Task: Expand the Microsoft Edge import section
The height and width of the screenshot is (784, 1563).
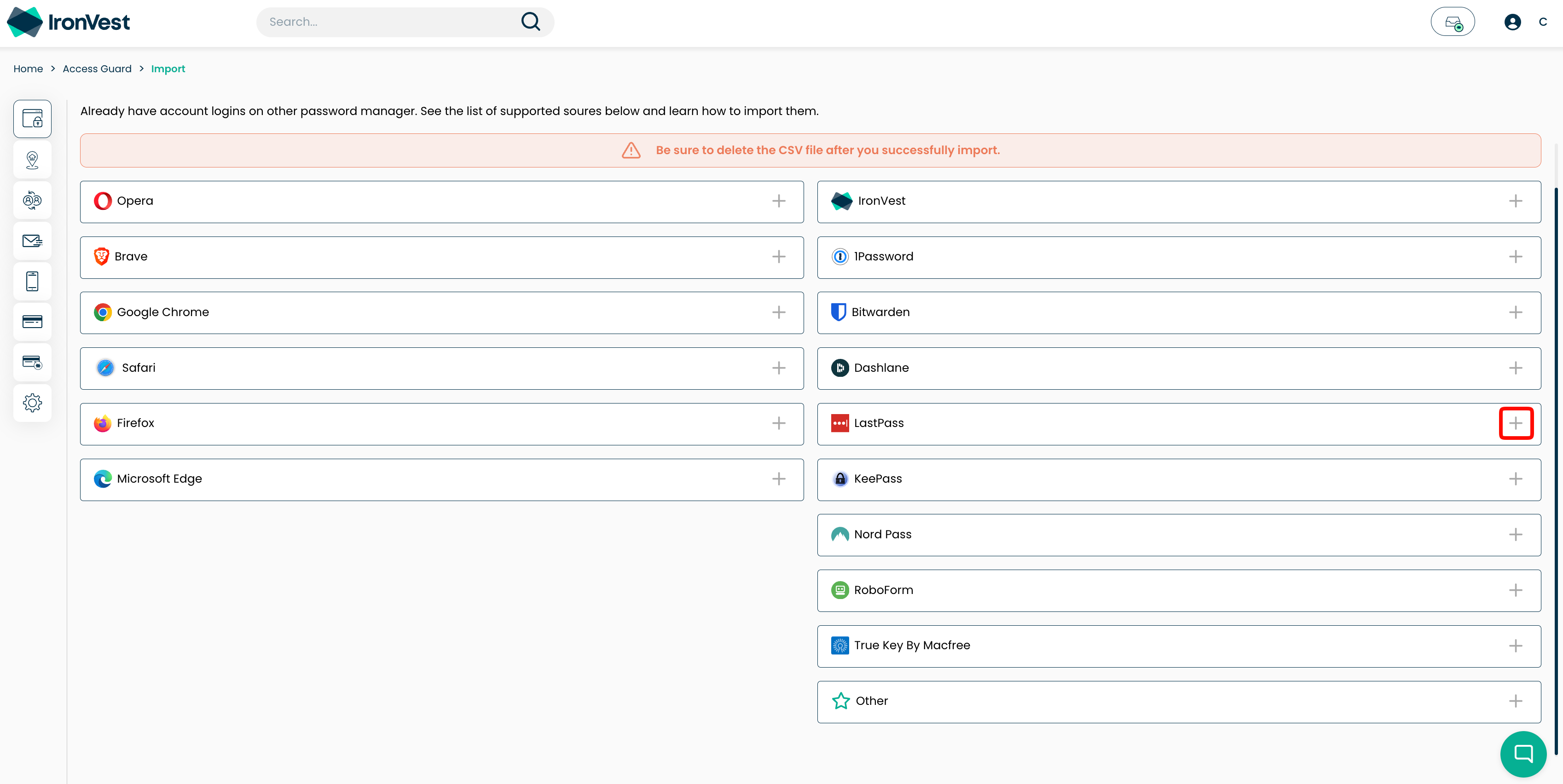Action: click(778, 479)
